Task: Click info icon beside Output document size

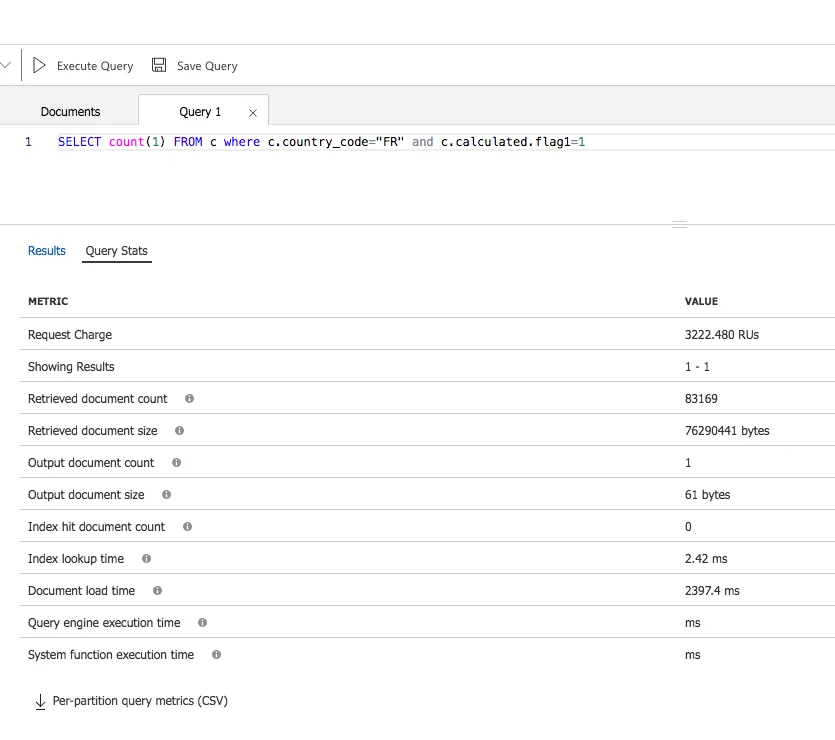Action: point(166,495)
